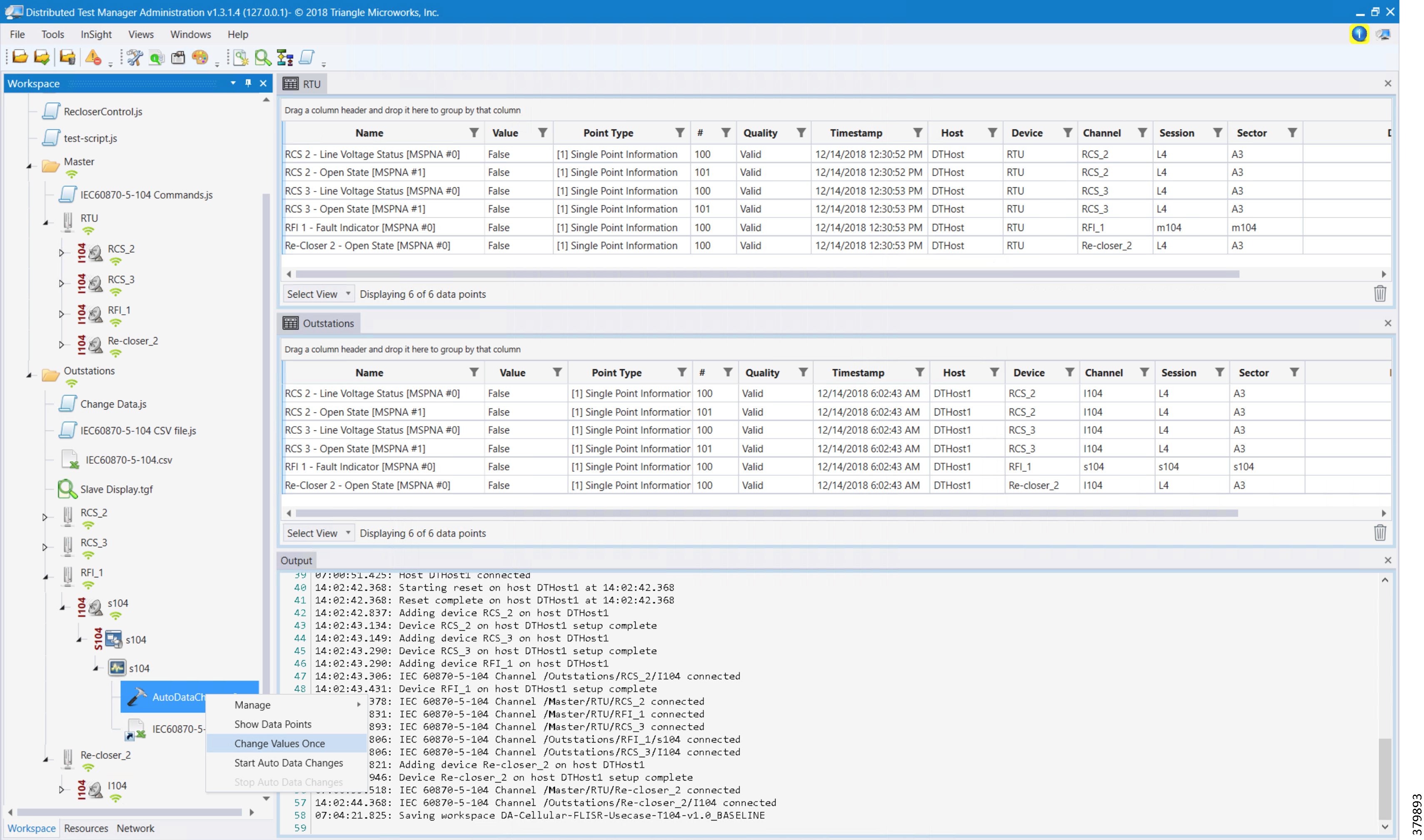1424x840 pixels.
Task: Click the Open Workspace folder toolbar icon
Action: pos(20,57)
